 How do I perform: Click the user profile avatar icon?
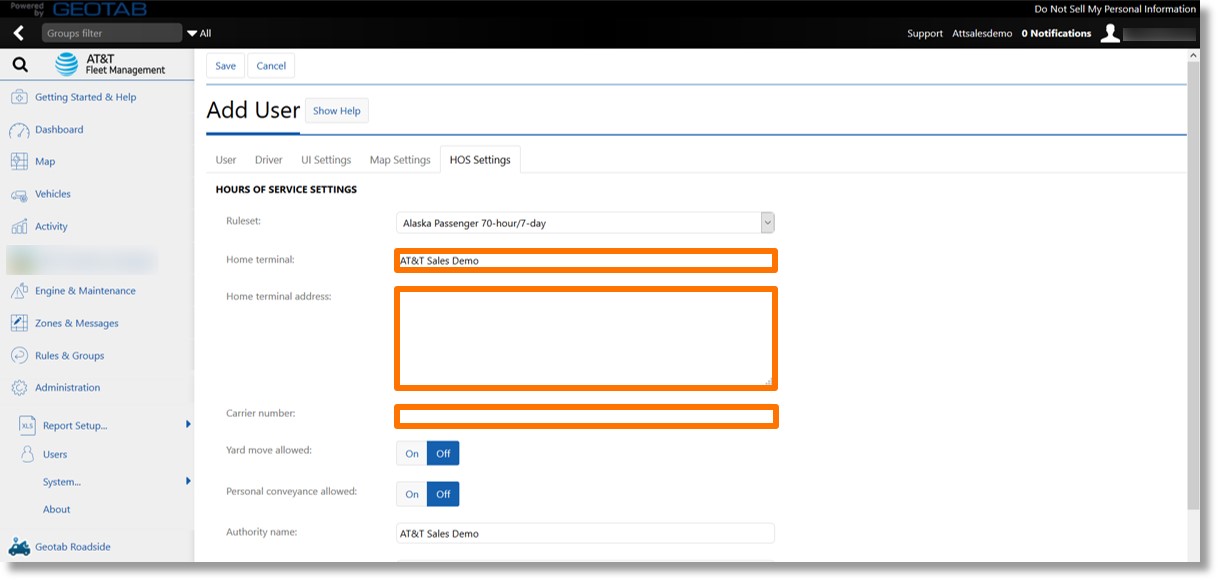click(x=1109, y=33)
